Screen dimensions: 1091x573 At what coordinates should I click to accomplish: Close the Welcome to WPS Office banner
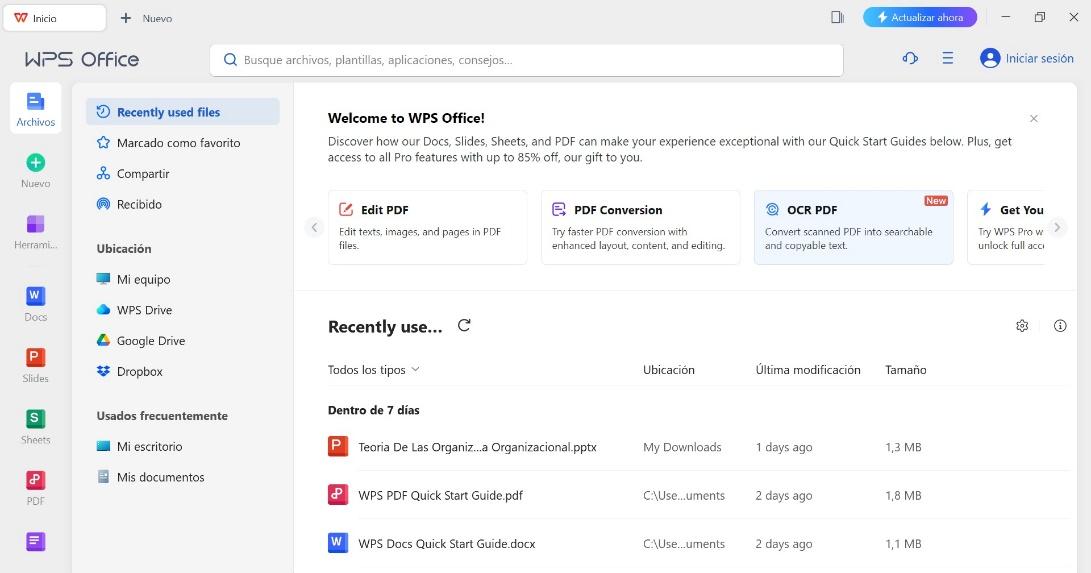click(1034, 118)
